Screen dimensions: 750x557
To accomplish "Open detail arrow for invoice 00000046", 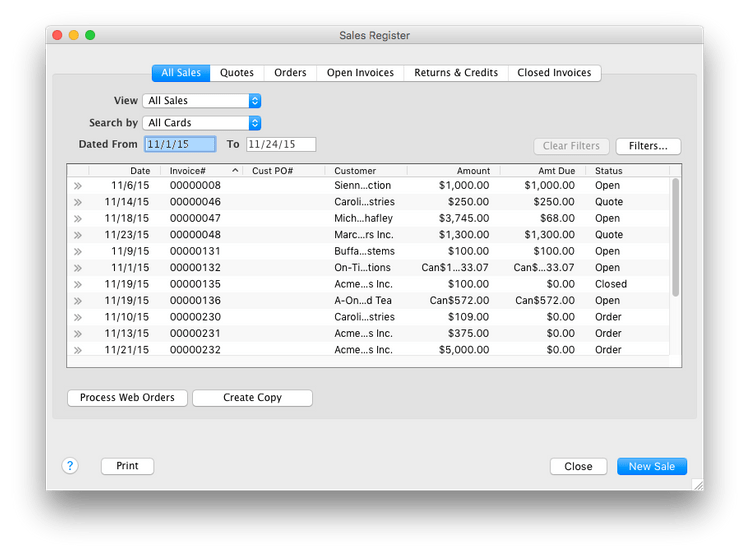I will tap(78, 202).
